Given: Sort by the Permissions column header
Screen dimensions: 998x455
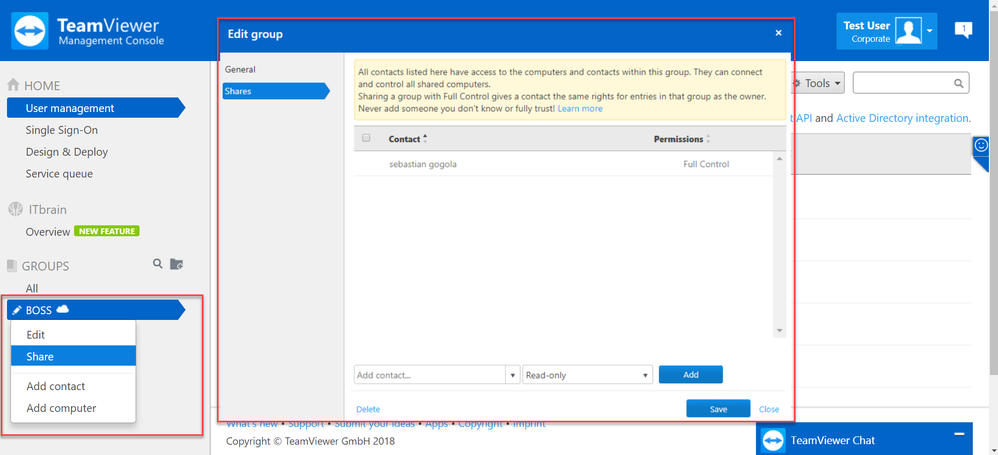Looking at the screenshot, I should [x=682, y=139].
